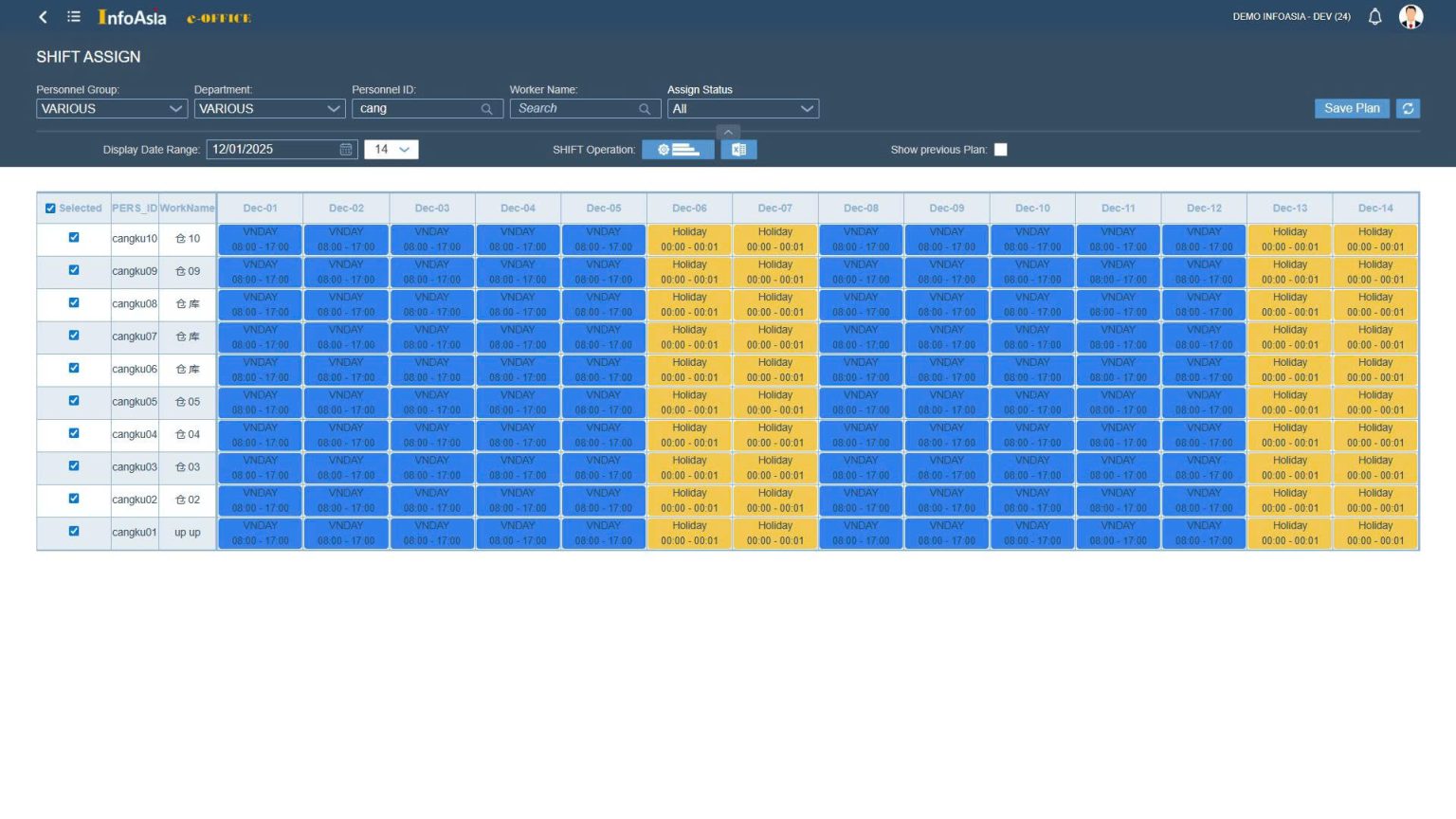Open the notifications bell
This screenshot has height=819, width=1456.
click(x=1374, y=17)
